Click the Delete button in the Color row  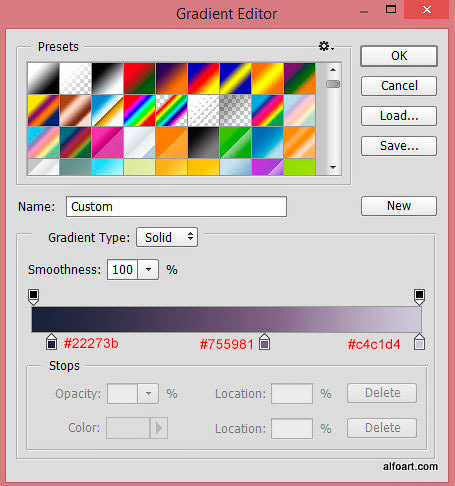click(x=382, y=428)
